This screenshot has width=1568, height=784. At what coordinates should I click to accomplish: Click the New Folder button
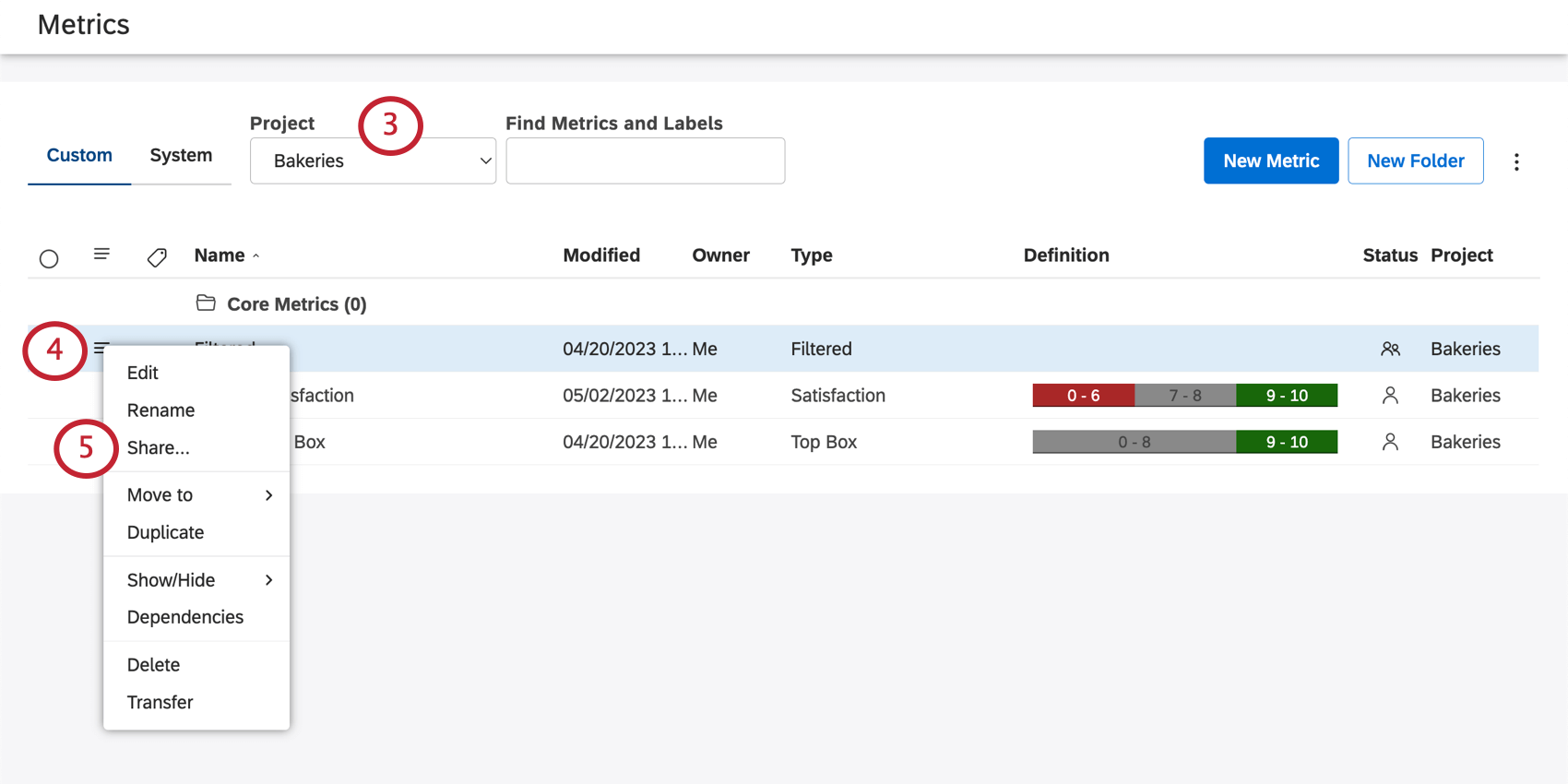pyautogui.click(x=1415, y=161)
